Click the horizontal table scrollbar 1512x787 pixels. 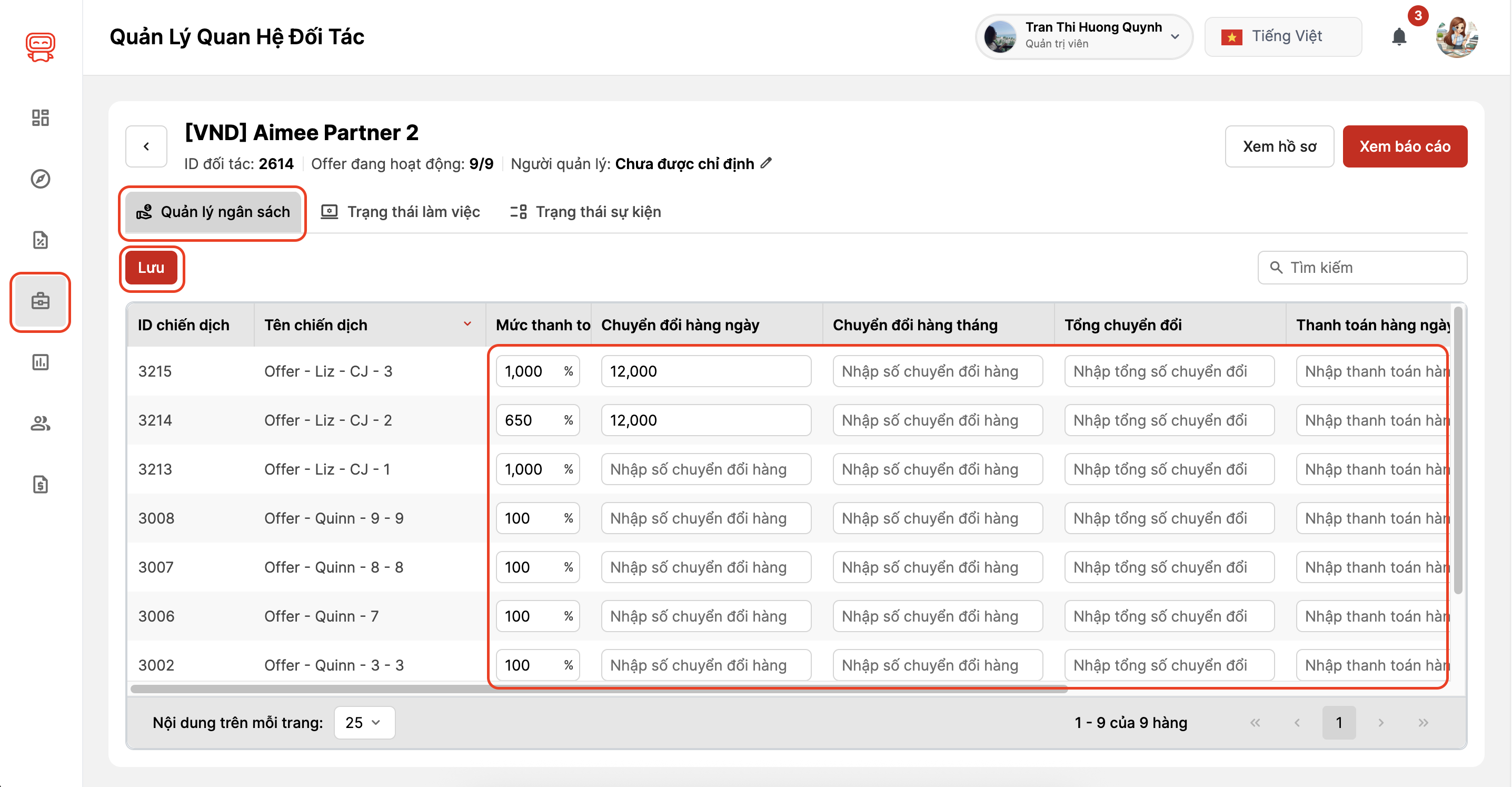click(x=599, y=689)
